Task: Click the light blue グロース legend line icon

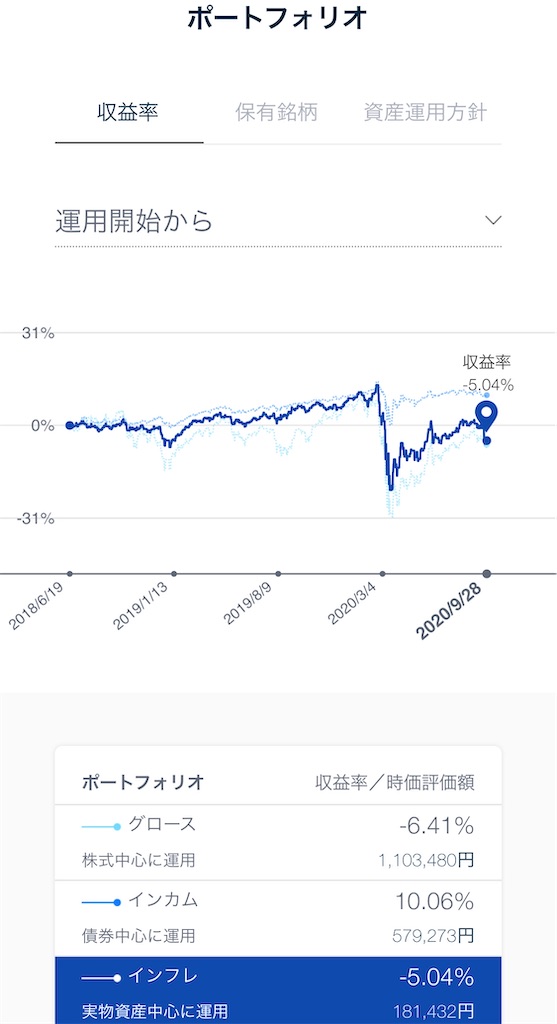Action: pos(101,827)
